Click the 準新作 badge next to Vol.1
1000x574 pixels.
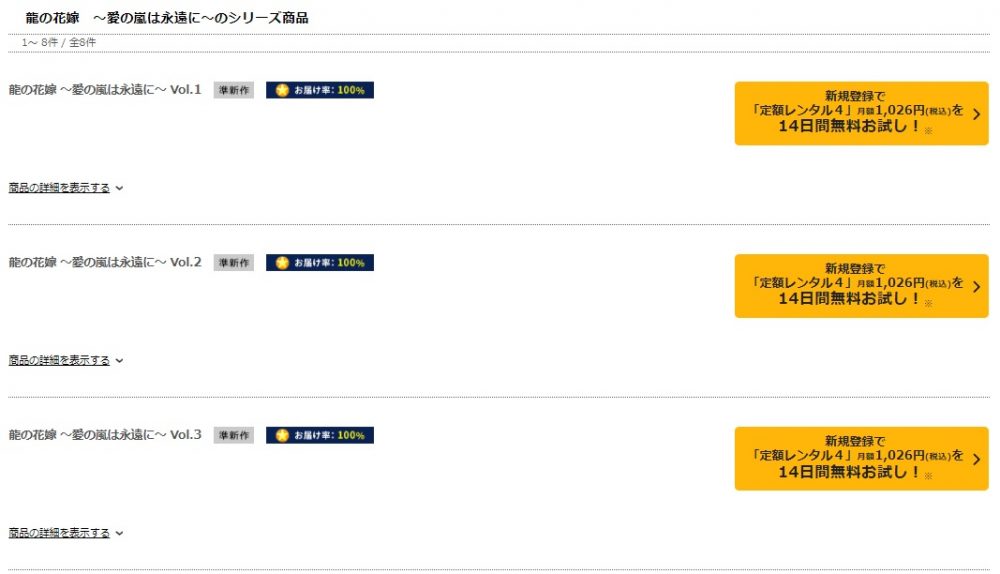(x=233, y=91)
